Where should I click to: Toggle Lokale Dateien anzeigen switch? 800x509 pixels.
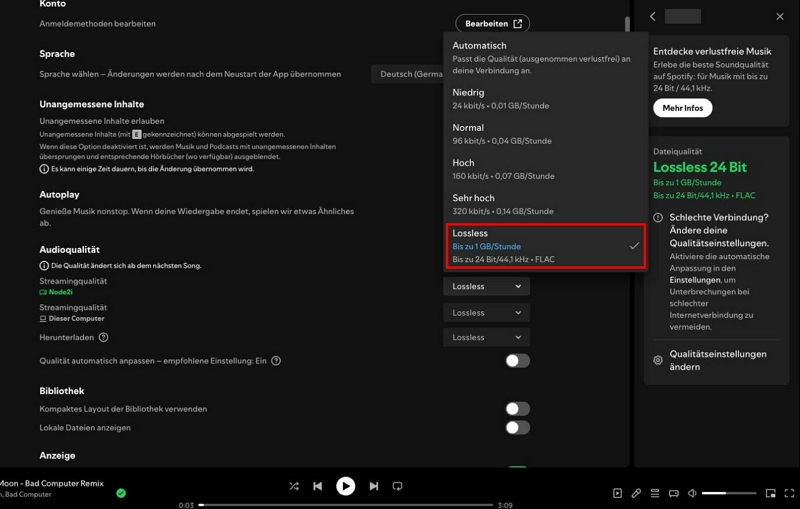tap(517, 427)
